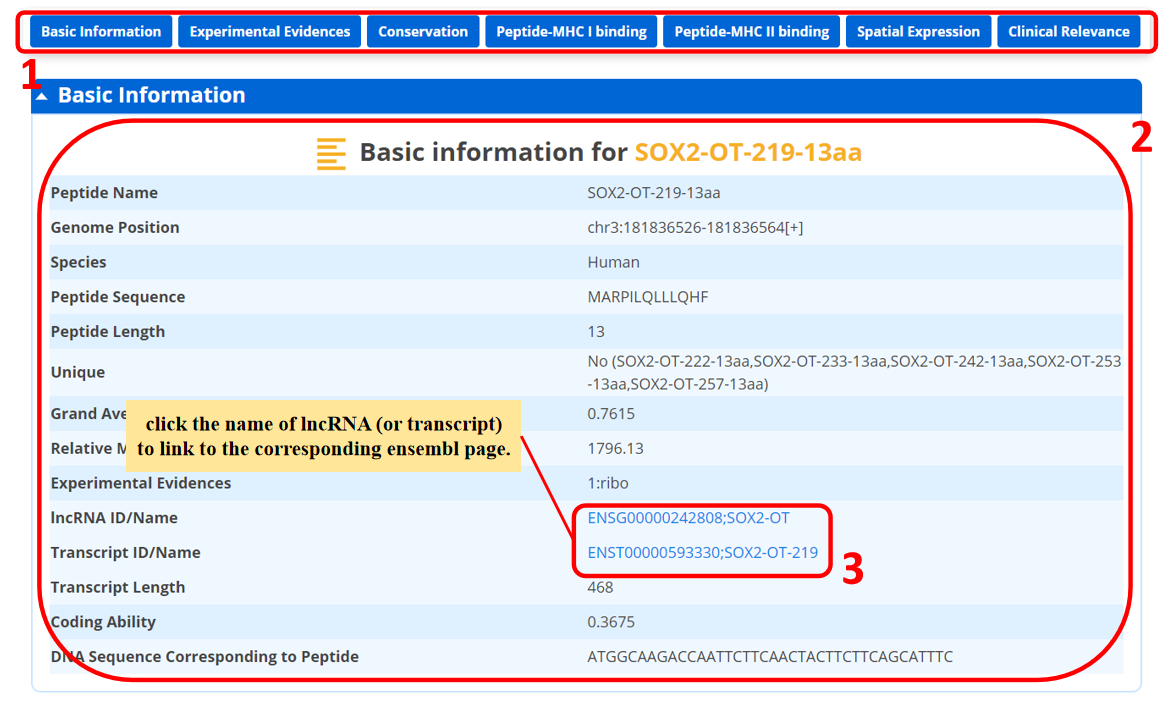This screenshot has width=1171, height=709.
Task: Jump to the Conservation section
Action: click(x=423, y=32)
